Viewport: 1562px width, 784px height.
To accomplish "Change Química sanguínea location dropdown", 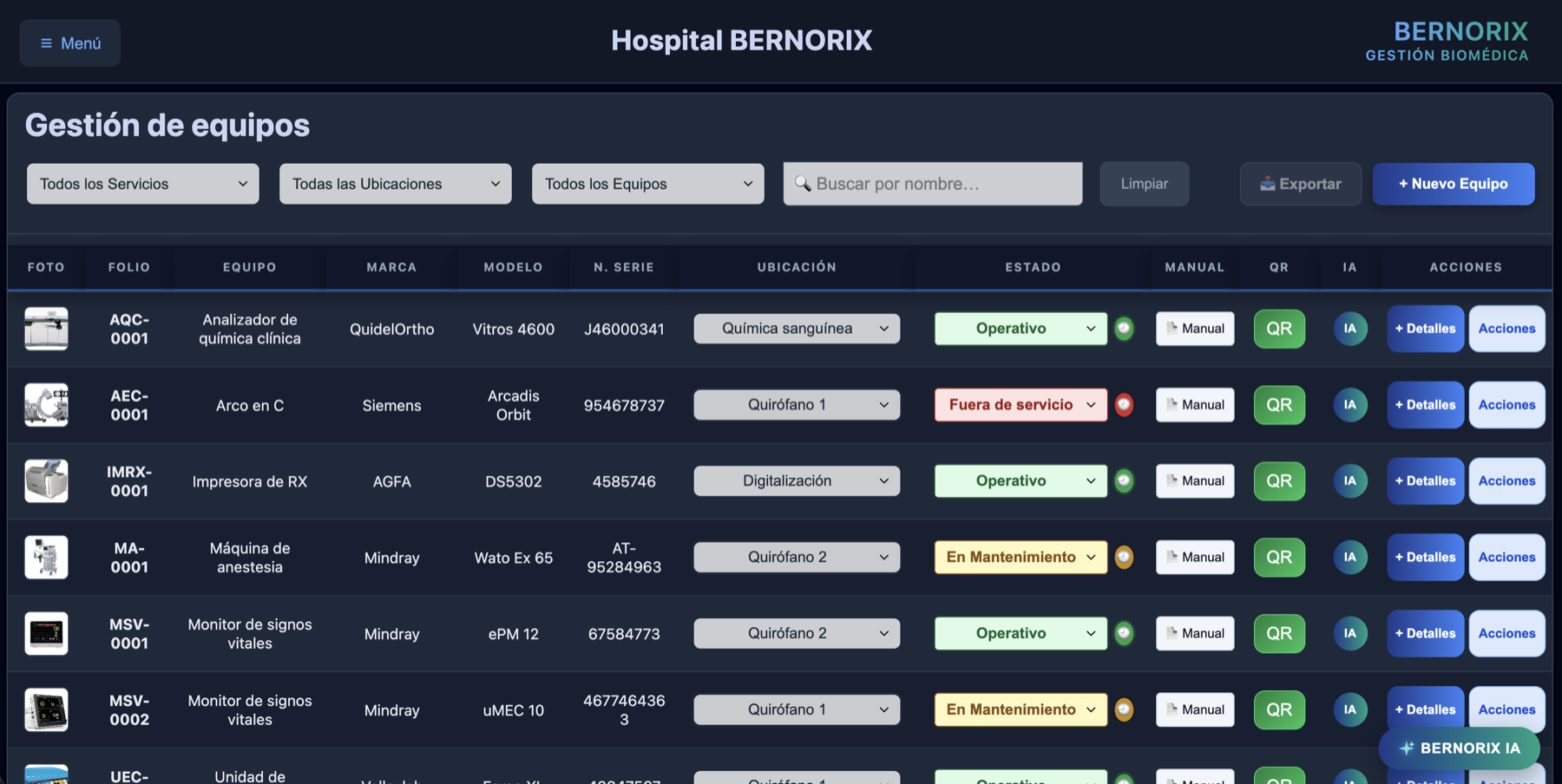I will click(797, 329).
